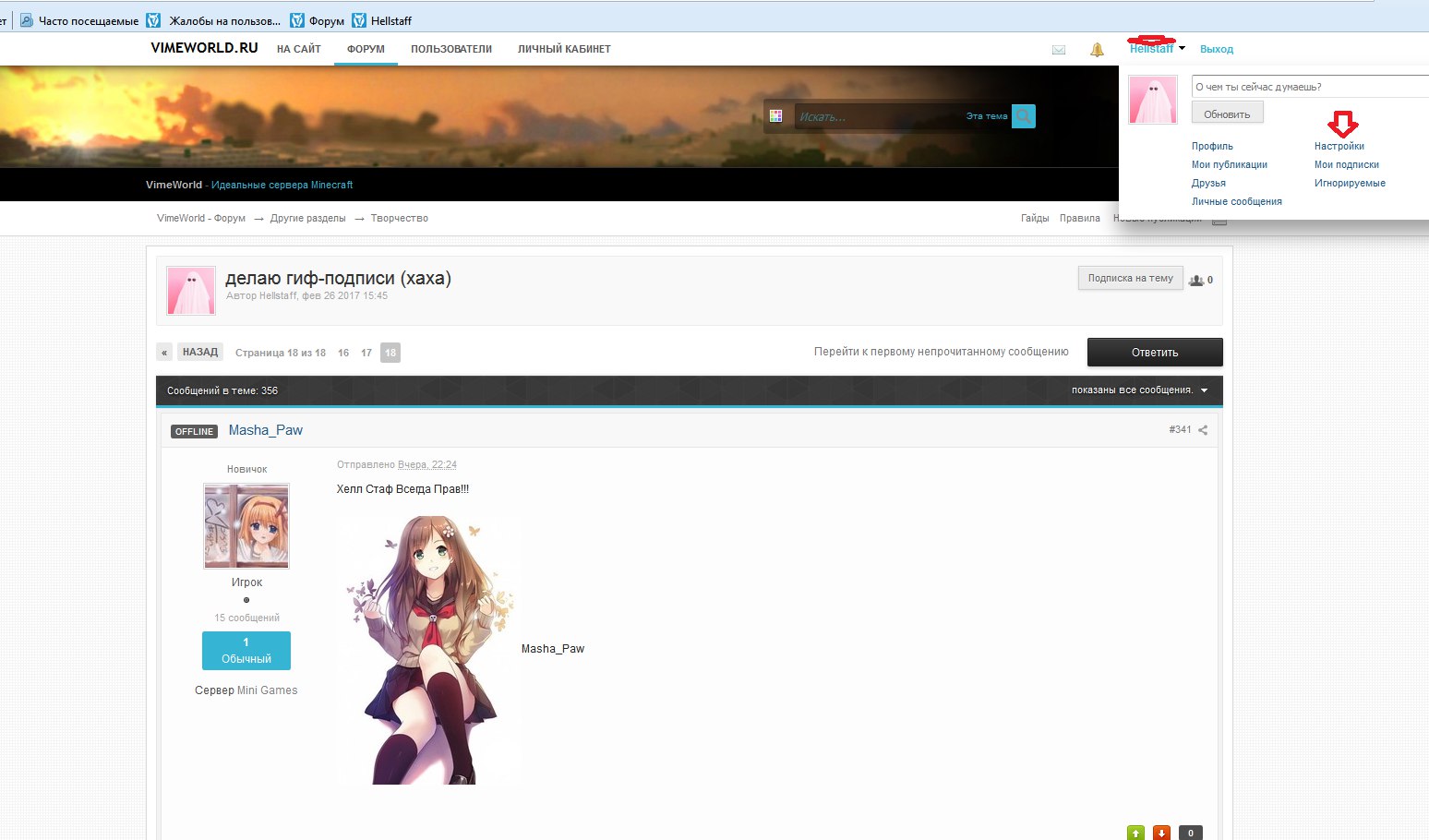Open the ПОЛЬЗОВАТЕЛИ menu item
The width and height of the screenshot is (1429, 840).
[x=451, y=49]
